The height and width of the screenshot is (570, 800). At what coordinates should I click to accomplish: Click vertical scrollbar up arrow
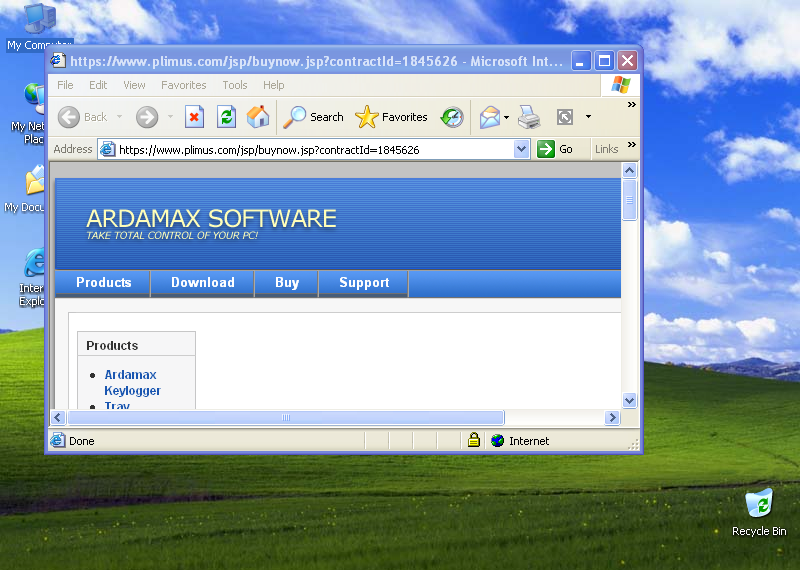point(630,170)
